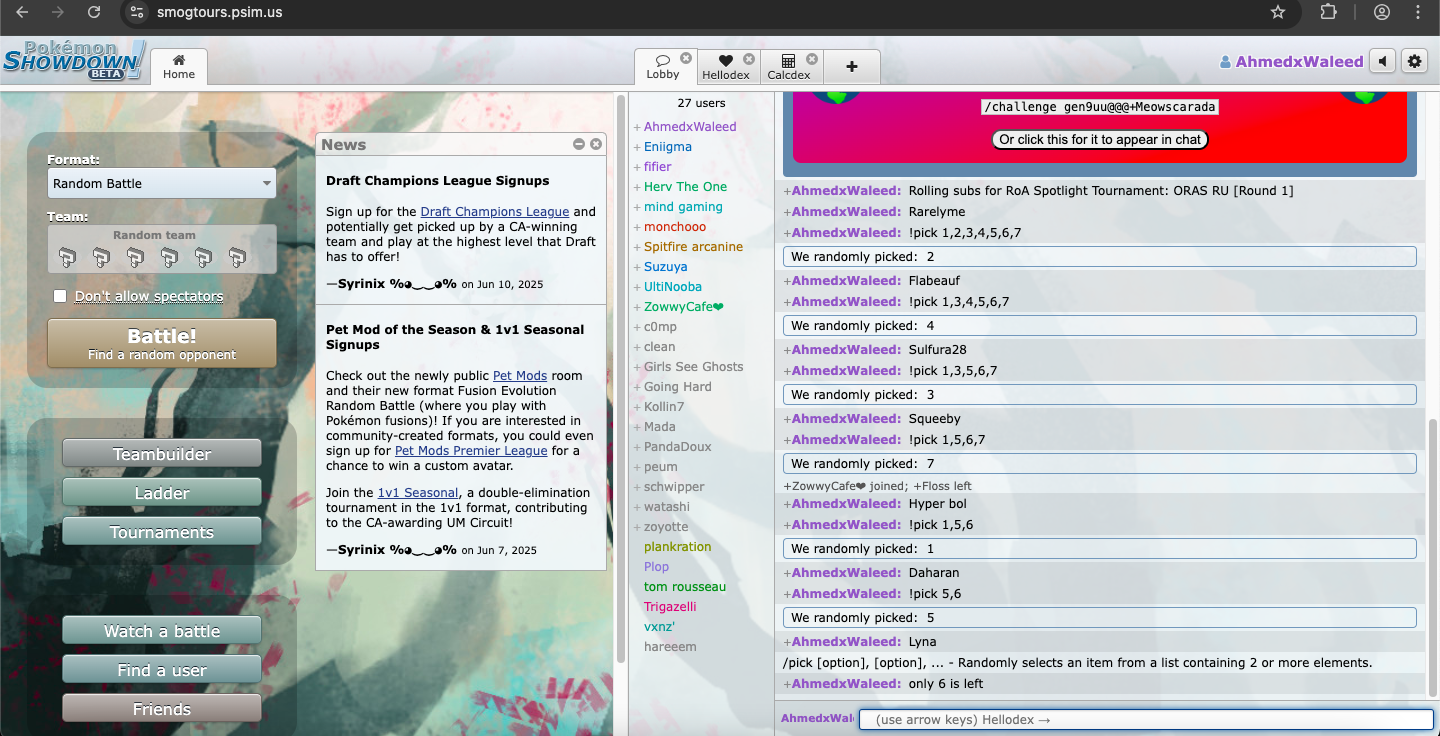The height and width of the screenshot is (736, 1440).
Task: Select user Suzuya
Action: (x=666, y=267)
